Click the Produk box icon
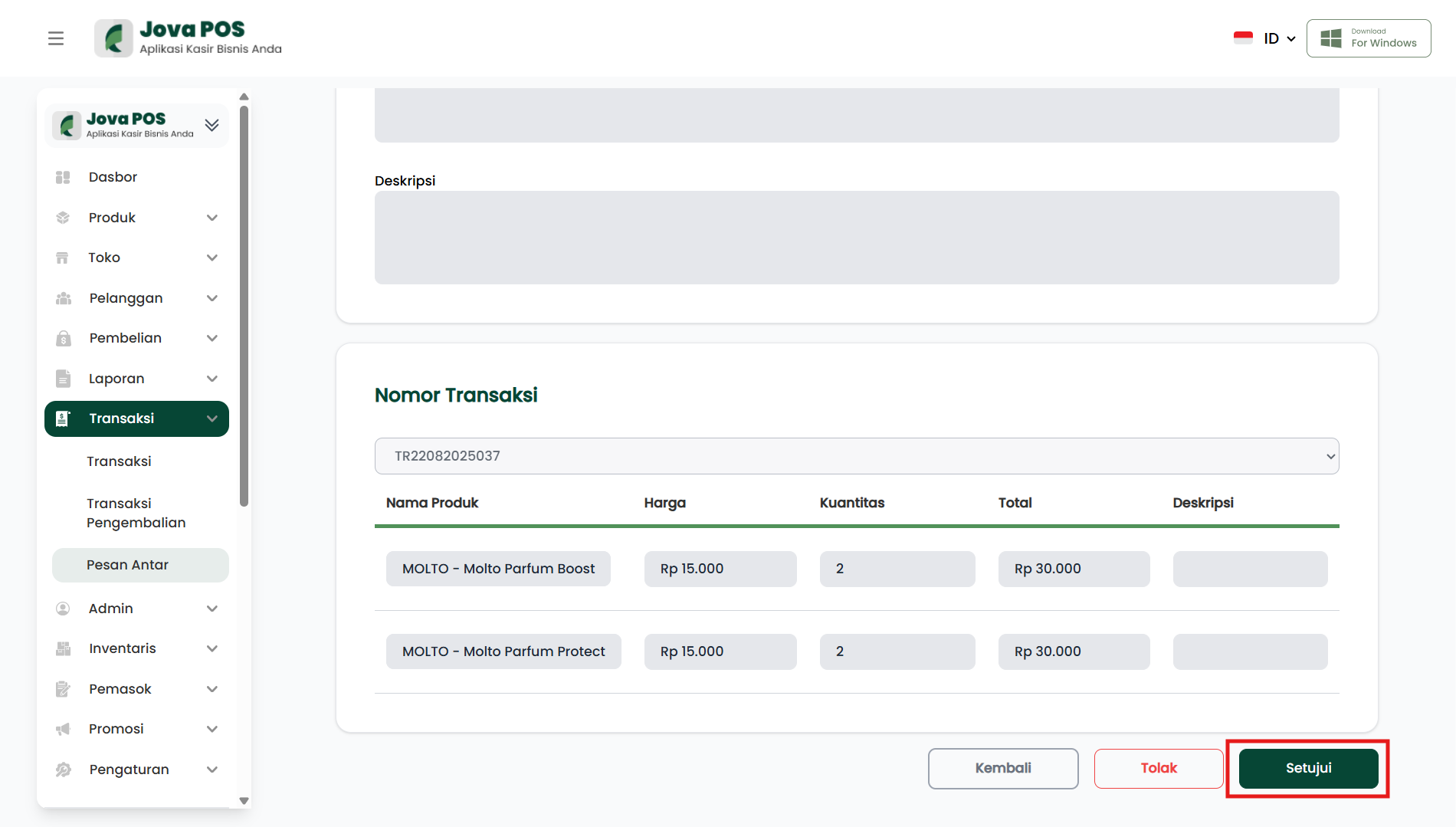Screen dimensions: 1456x827 click(63, 218)
